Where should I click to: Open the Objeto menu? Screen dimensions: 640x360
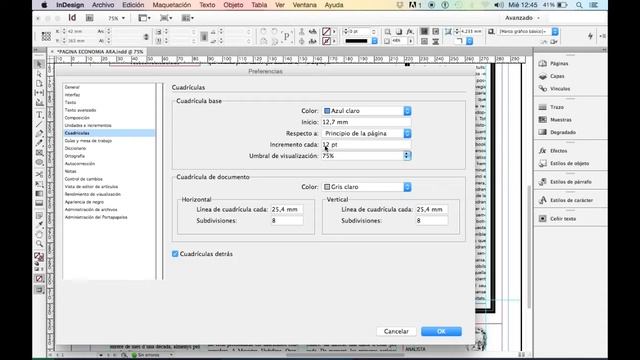point(233,5)
